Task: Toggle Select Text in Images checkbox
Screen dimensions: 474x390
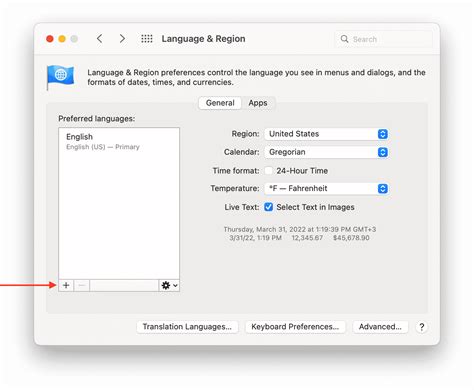Action: point(268,207)
